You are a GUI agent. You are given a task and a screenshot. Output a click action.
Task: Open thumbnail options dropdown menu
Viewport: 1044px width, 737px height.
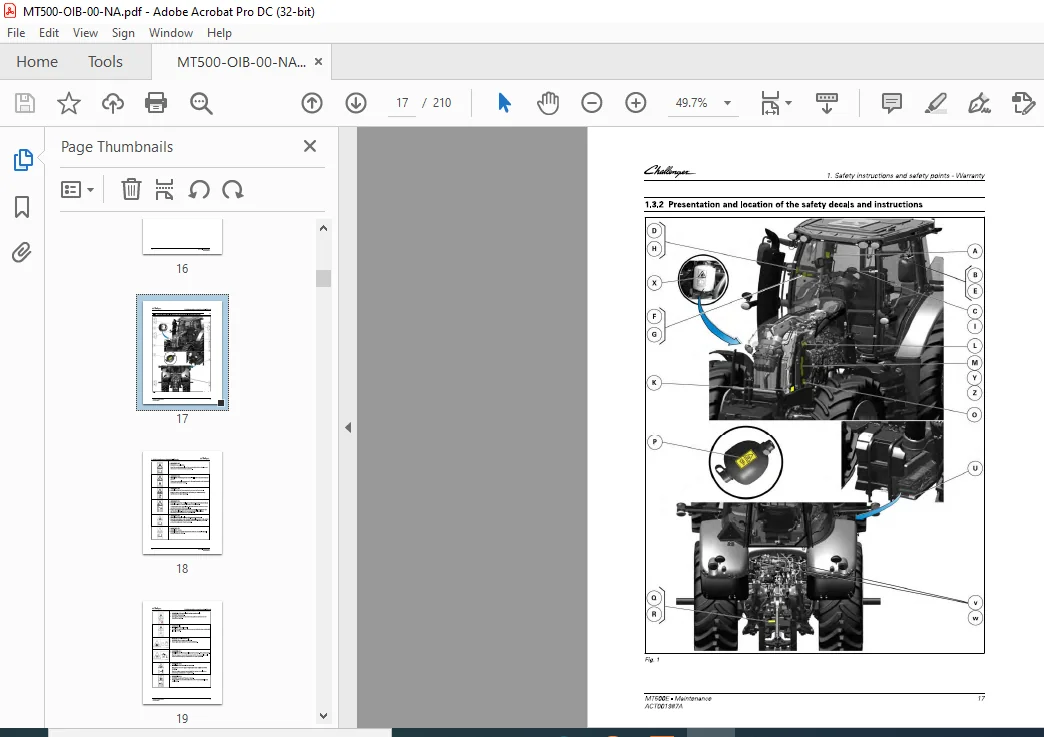[77, 190]
